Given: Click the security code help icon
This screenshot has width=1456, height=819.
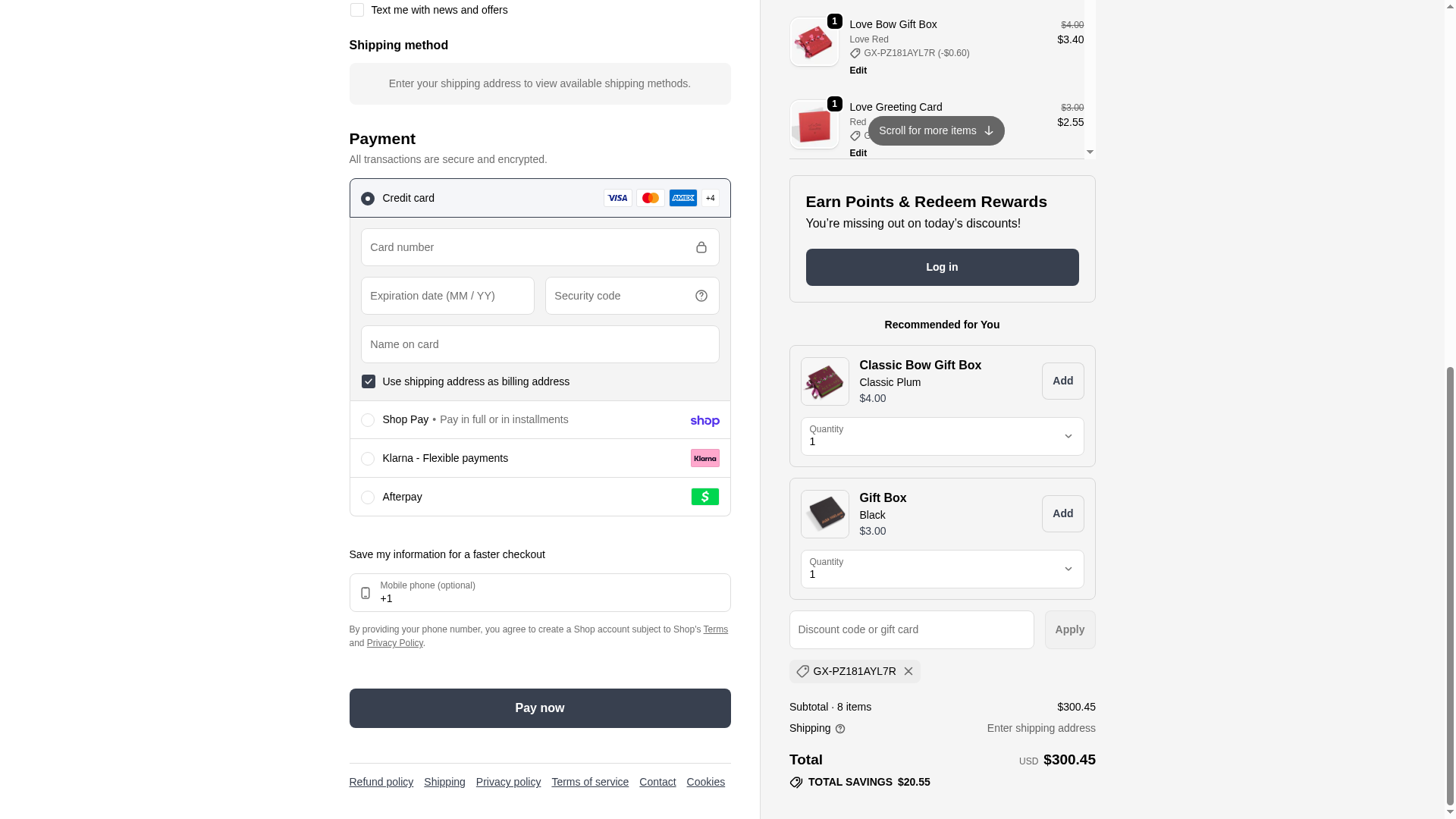Looking at the screenshot, I should pos(701,296).
